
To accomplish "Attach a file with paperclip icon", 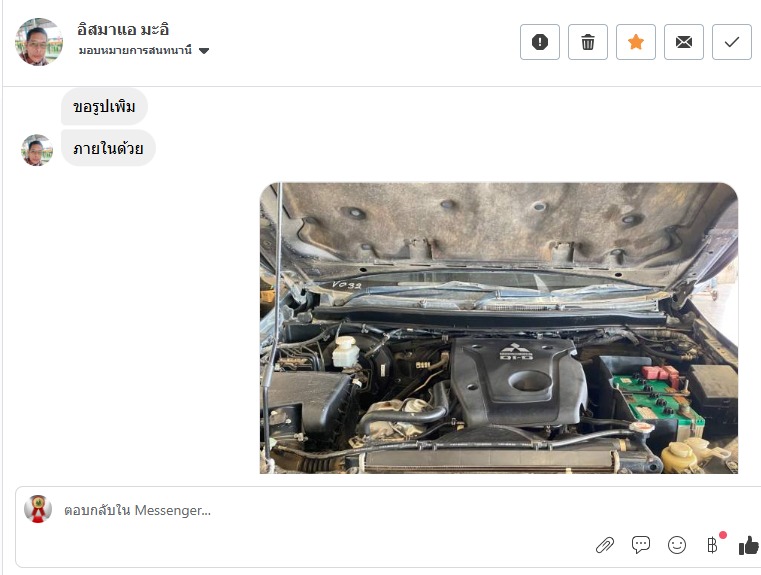I will (x=605, y=545).
